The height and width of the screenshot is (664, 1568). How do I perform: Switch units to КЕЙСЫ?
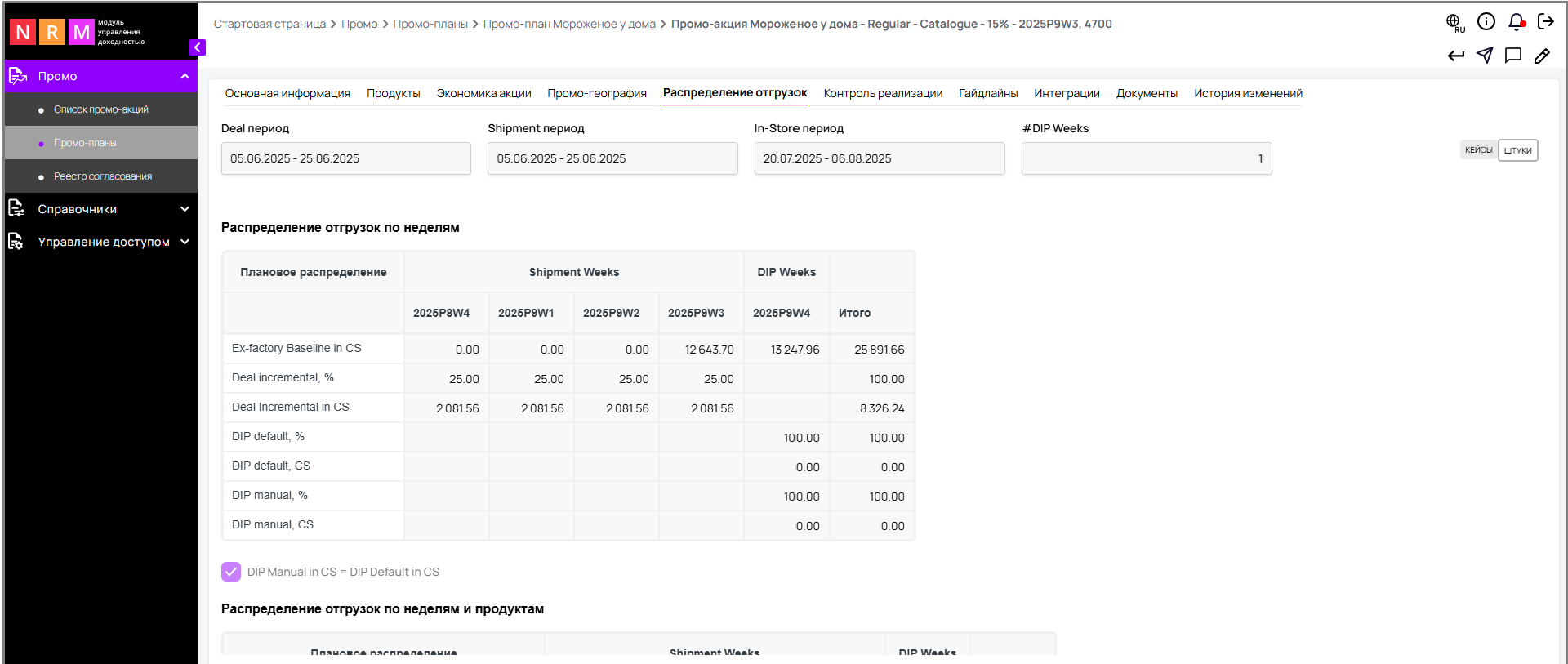coord(1478,150)
